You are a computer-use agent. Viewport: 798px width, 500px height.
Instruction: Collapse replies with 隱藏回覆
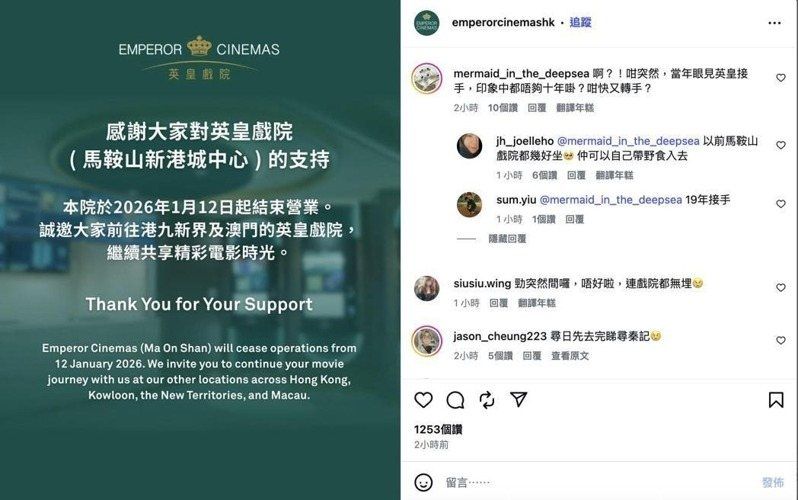pos(507,238)
